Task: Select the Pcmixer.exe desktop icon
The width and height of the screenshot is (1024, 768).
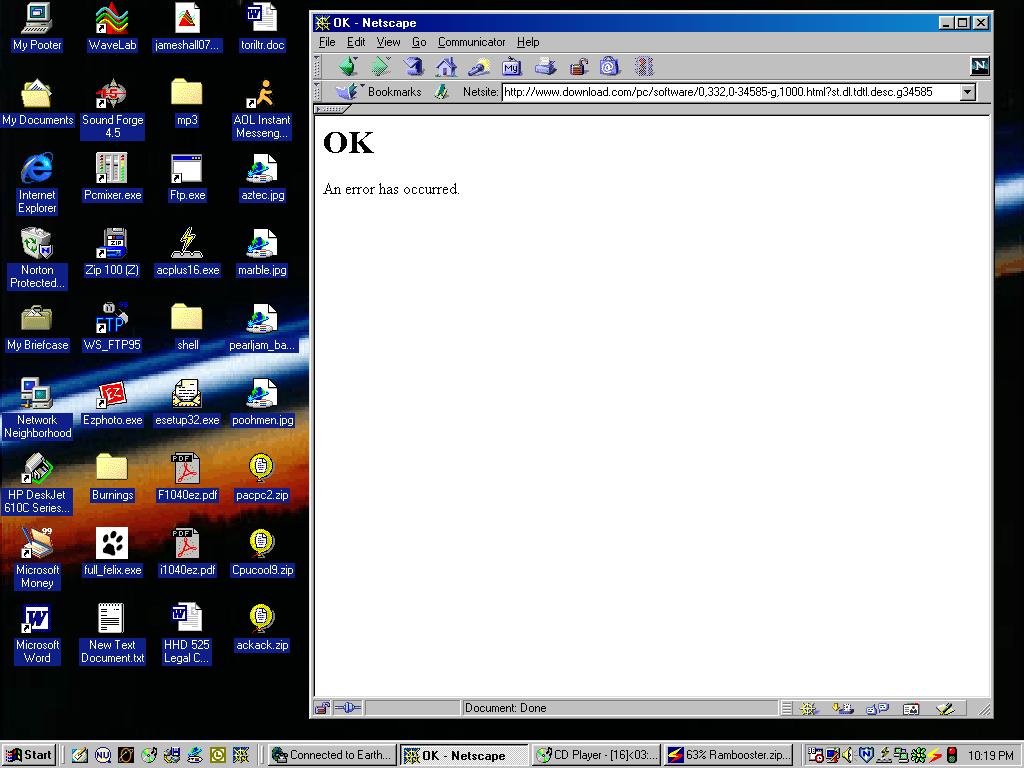Action: (x=112, y=177)
